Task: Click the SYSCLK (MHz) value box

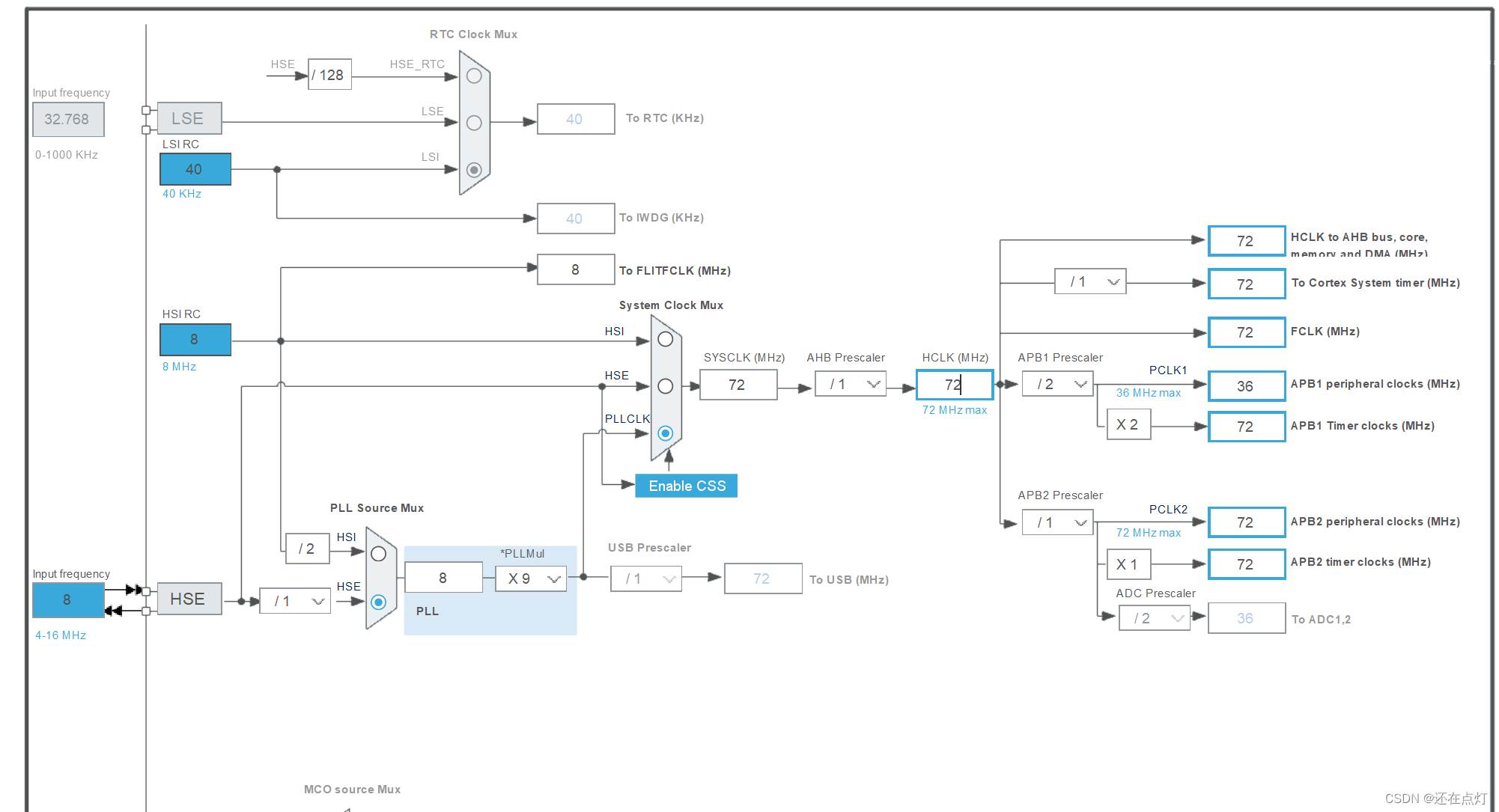Action: click(738, 385)
